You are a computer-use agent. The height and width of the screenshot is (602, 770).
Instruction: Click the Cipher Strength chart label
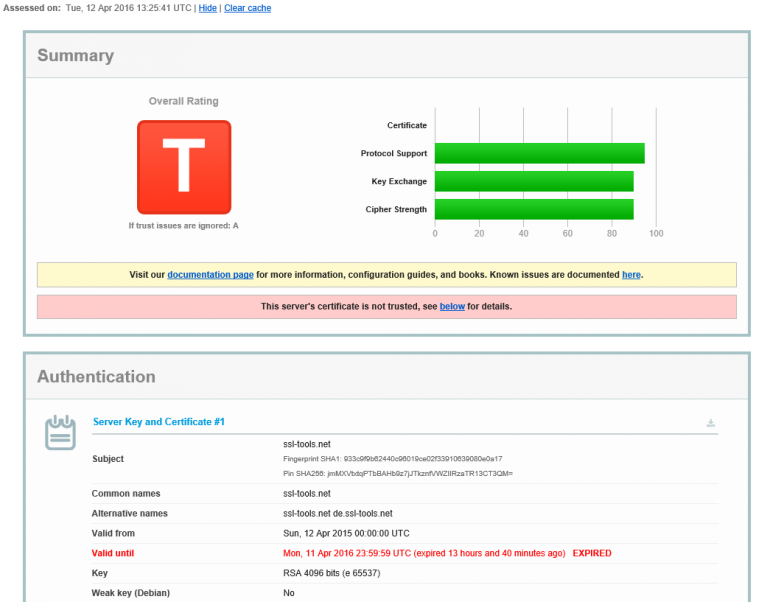tap(396, 209)
